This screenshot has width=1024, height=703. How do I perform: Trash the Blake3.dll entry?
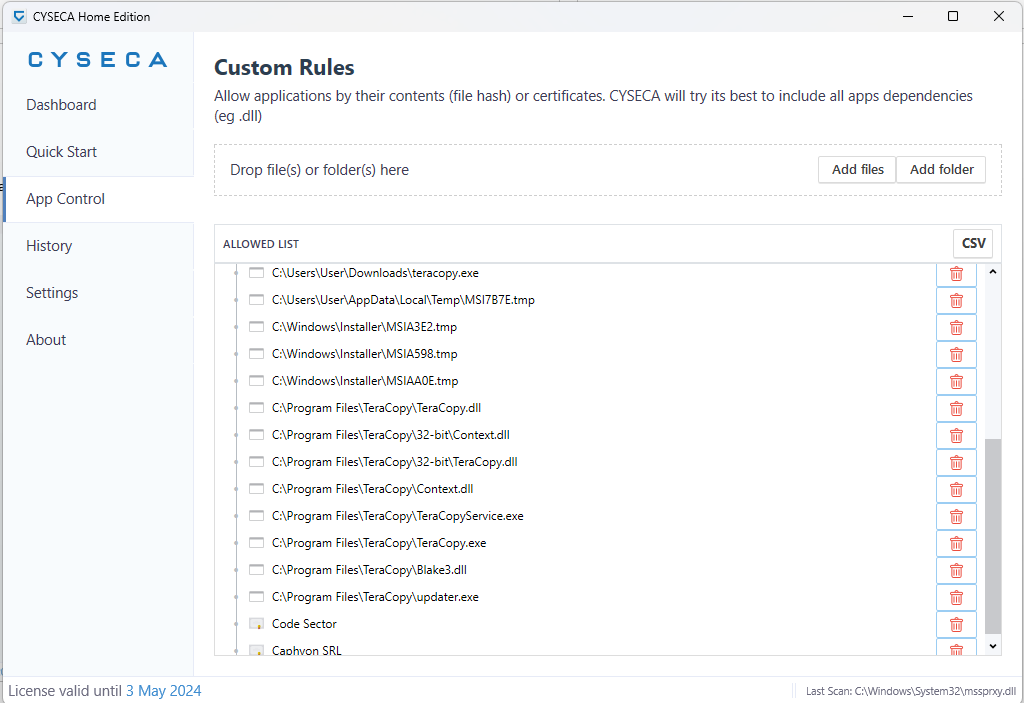(956, 571)
